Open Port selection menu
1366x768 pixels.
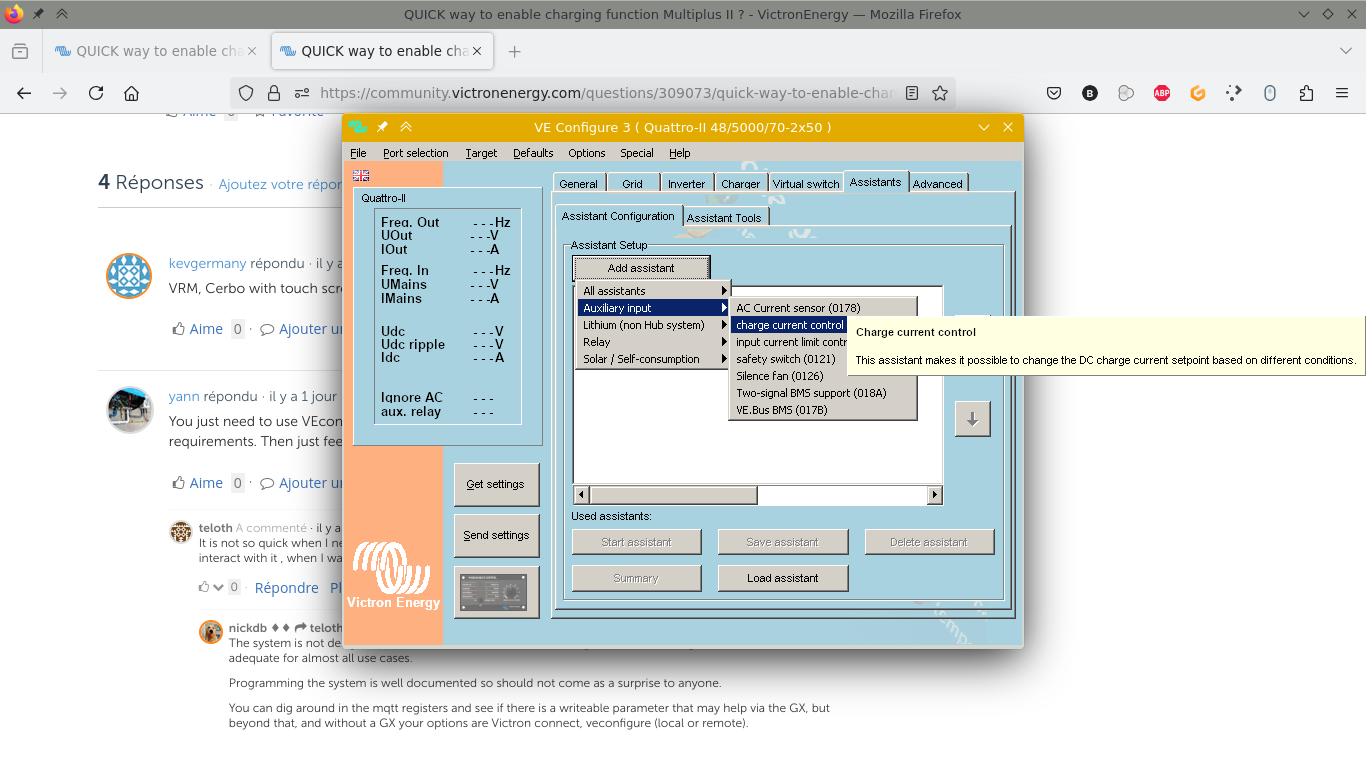tap(415, 153)
